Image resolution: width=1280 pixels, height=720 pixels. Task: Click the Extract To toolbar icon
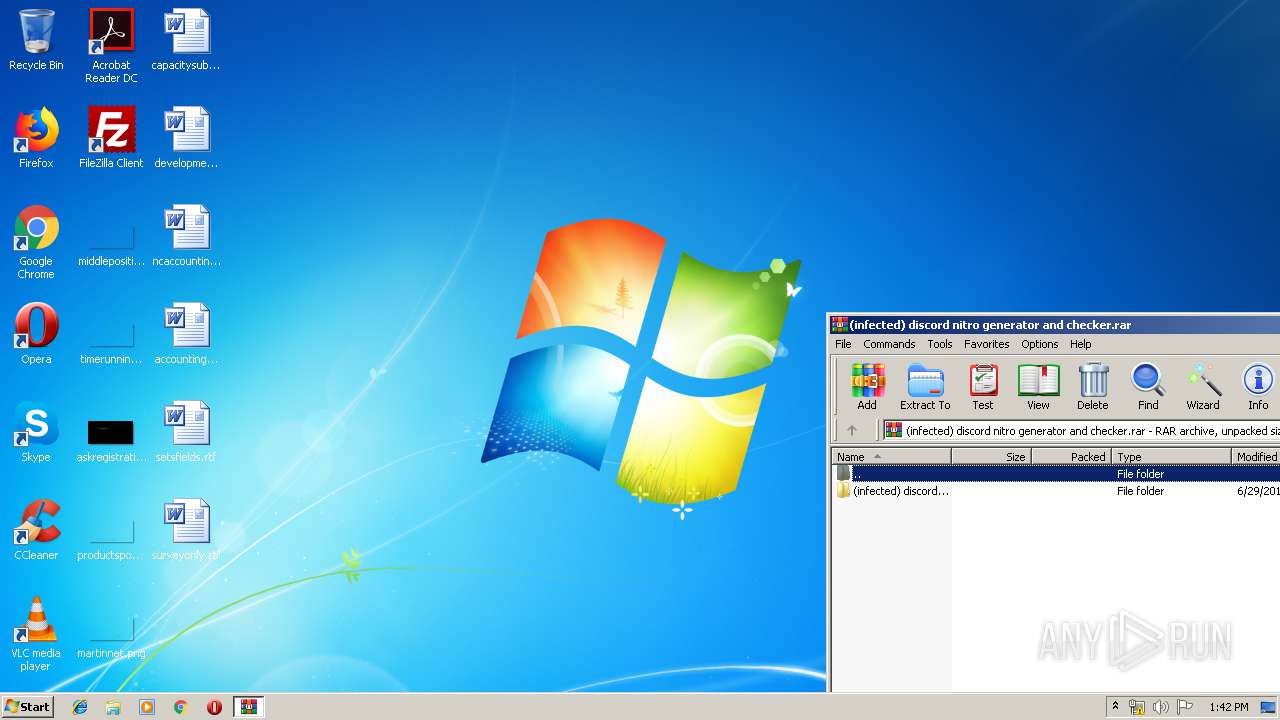[x=925, y=387]
